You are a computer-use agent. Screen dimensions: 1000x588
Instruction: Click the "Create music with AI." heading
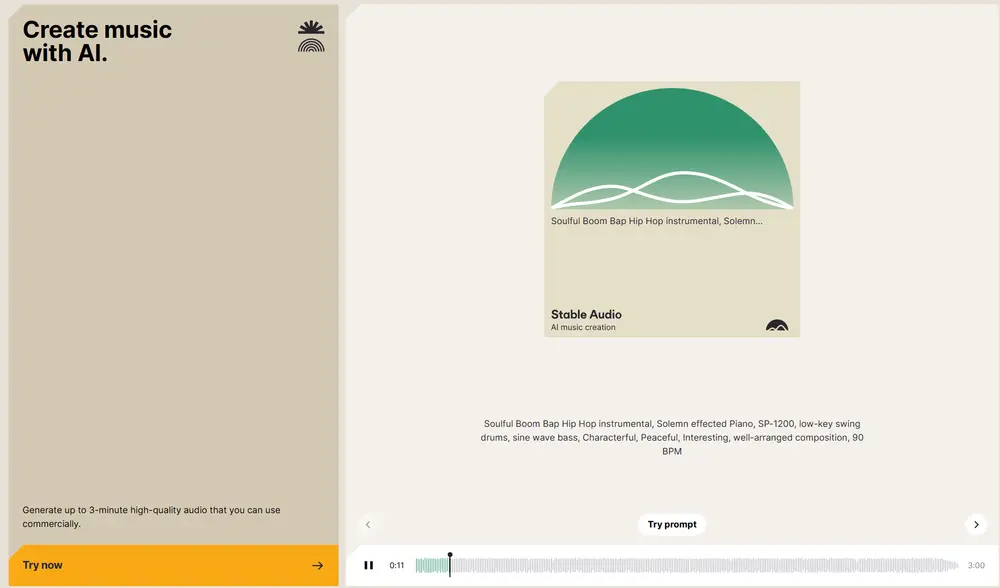tap(97, 42)
